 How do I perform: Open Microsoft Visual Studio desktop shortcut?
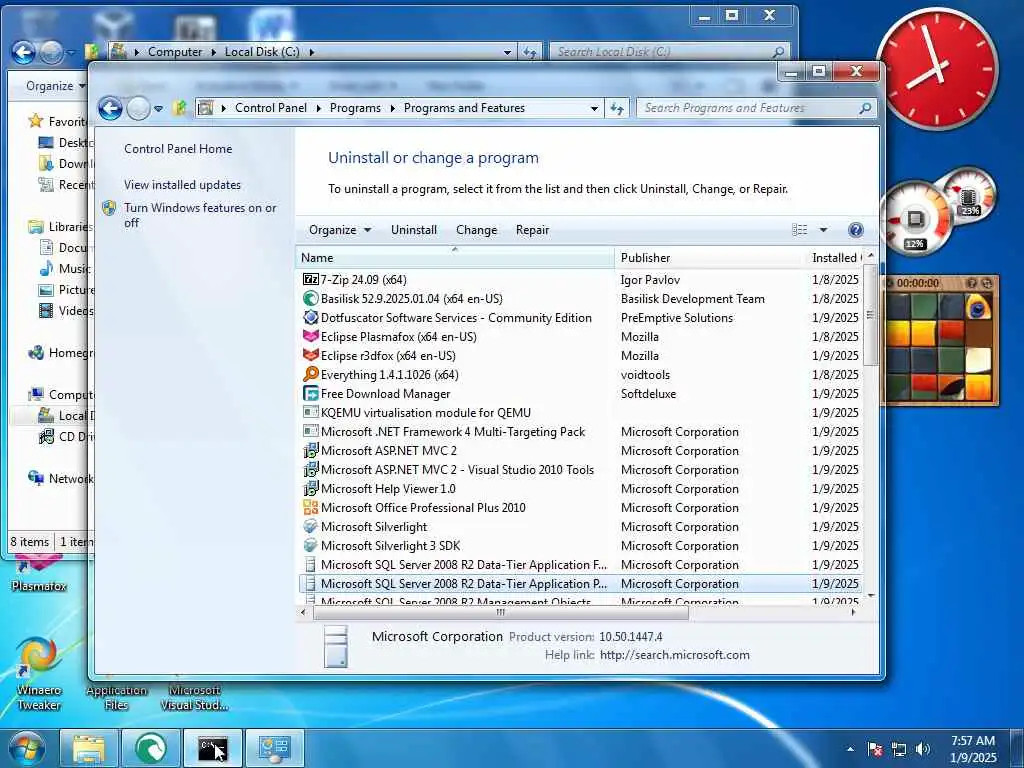194,697
